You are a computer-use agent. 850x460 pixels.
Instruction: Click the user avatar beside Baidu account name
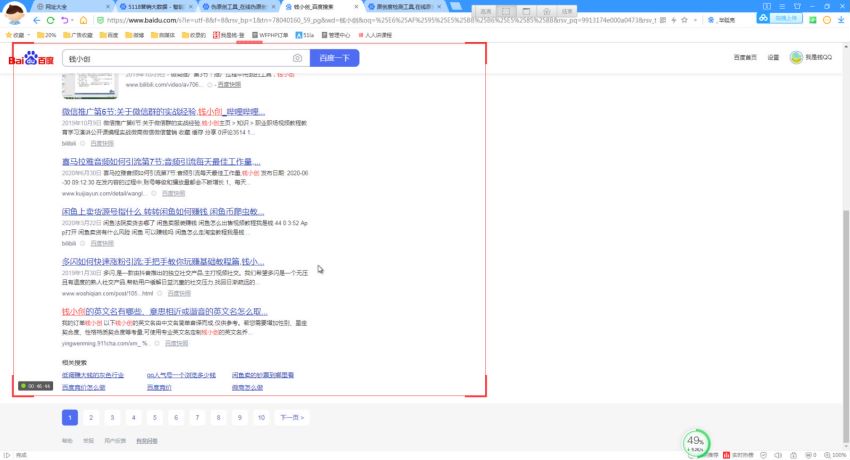[x=796, y=57]
